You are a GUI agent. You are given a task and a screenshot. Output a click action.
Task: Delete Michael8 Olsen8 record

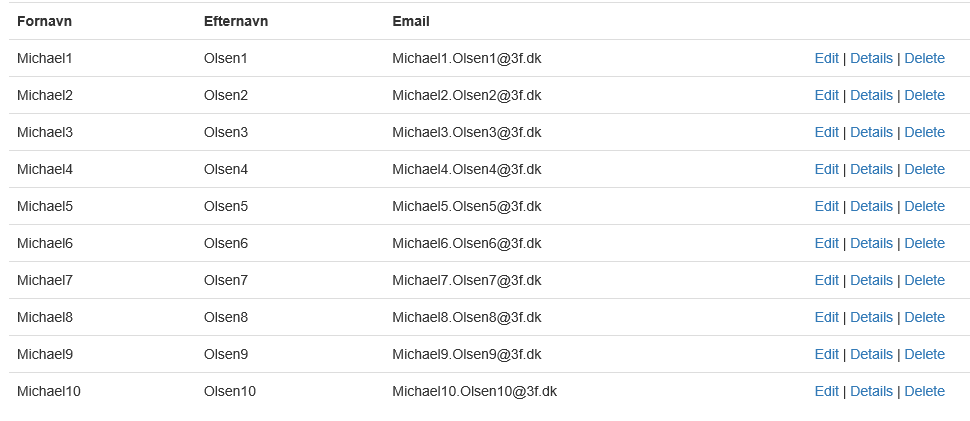924,317
